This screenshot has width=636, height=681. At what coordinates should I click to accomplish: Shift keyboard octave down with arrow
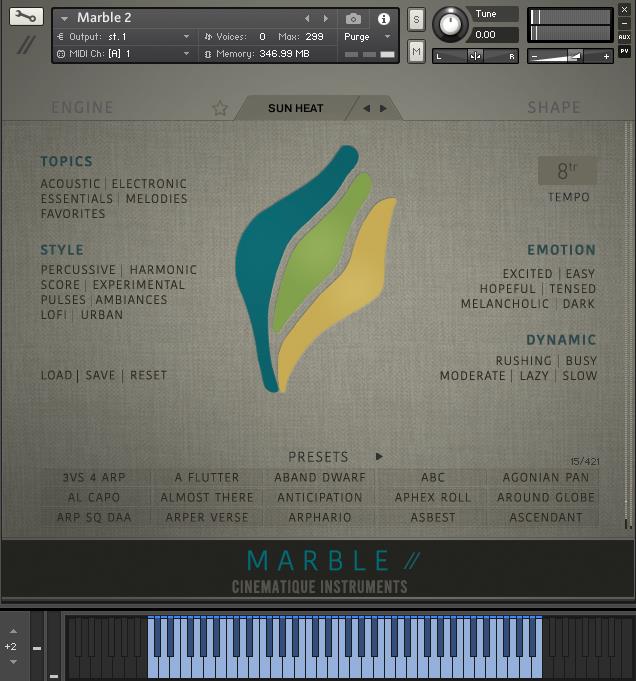(x=13, y=662)
